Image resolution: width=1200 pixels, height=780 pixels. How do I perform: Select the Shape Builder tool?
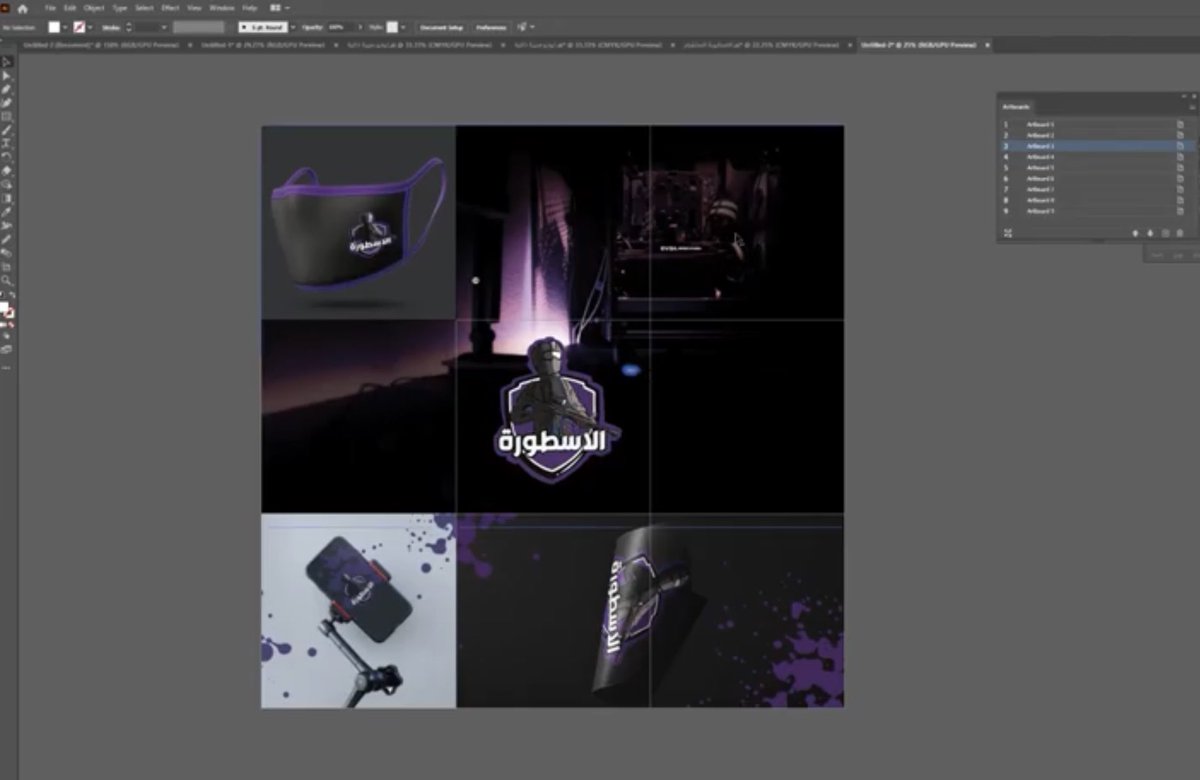[8, 184]
